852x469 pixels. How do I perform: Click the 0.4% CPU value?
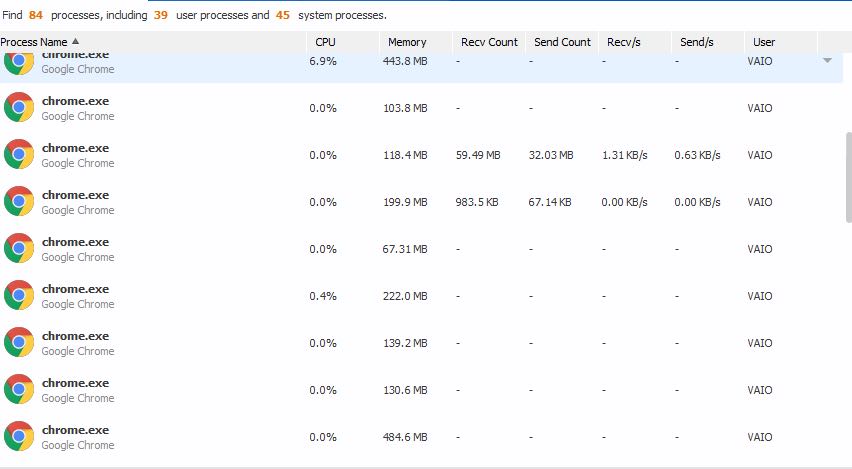pos(323,296)
